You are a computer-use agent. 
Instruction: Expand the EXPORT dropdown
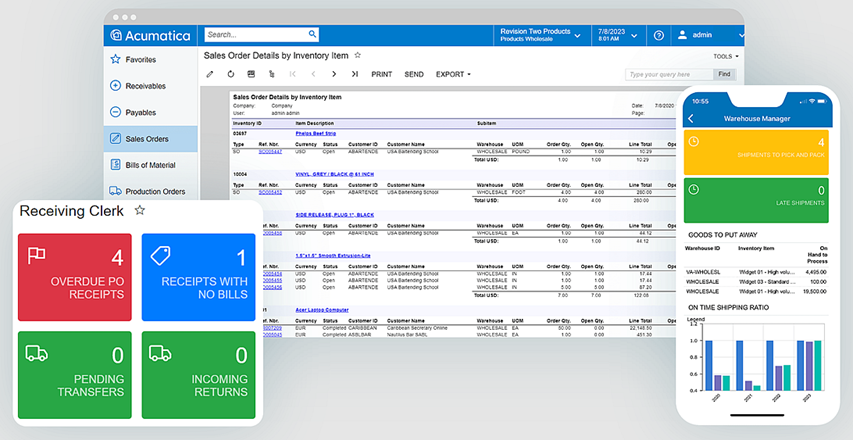click(453, 74)
